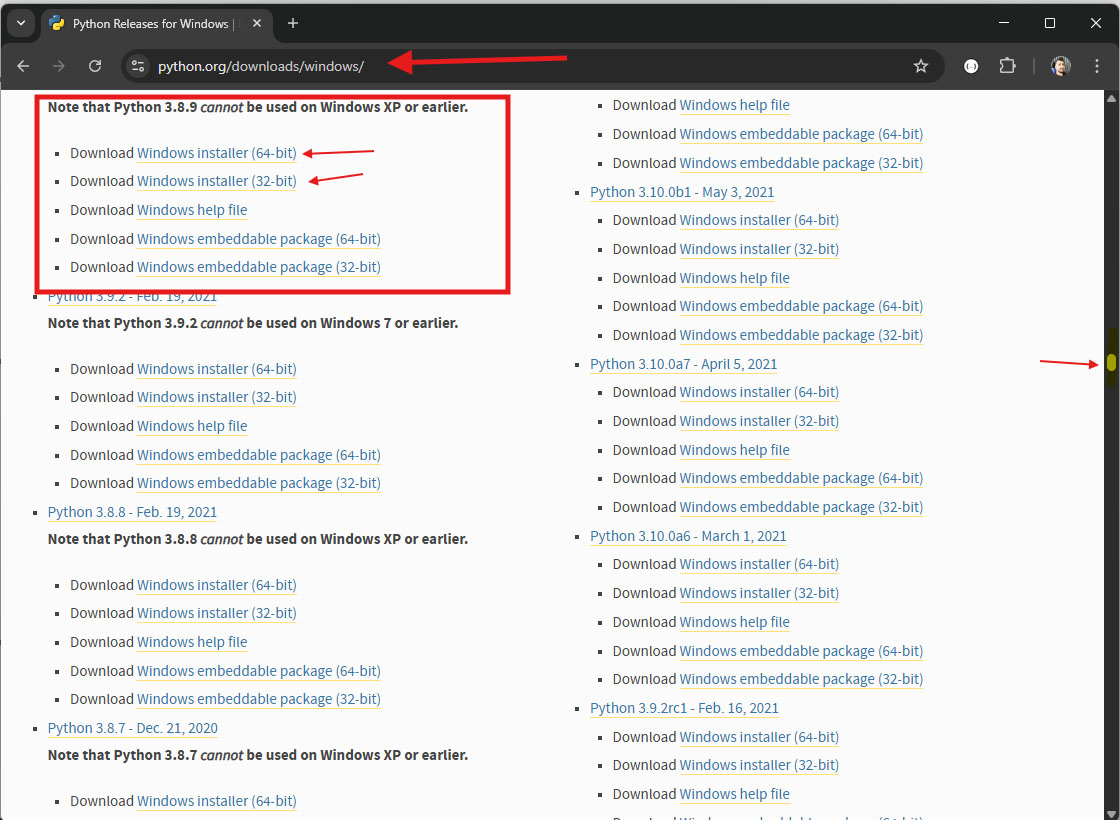Bookmark this page with the star icon
Viewport: 1120px width, 820px height.
tap(921, 66)
